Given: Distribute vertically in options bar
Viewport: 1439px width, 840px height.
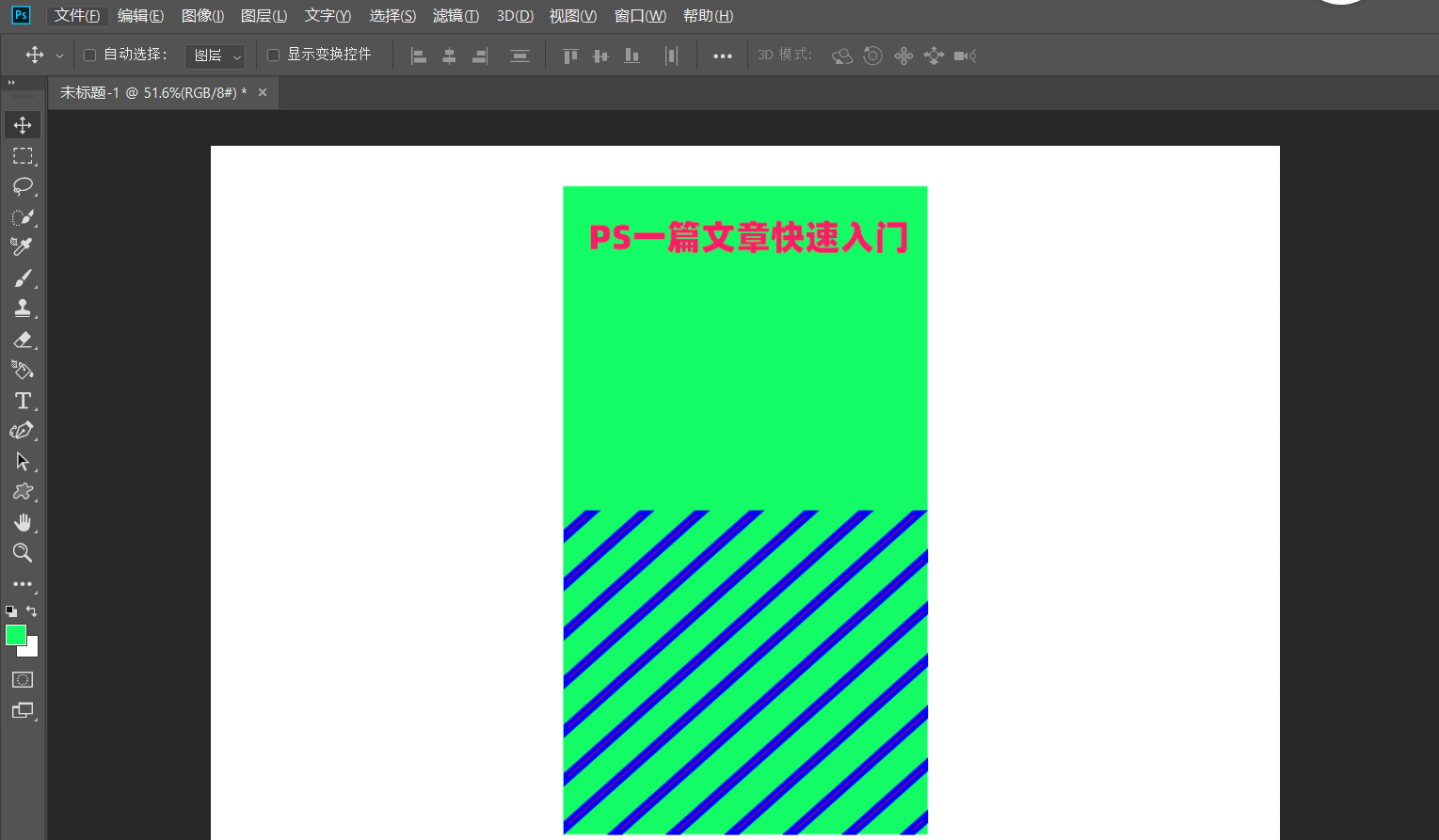Looking at the screenshot, I should 520,55.
